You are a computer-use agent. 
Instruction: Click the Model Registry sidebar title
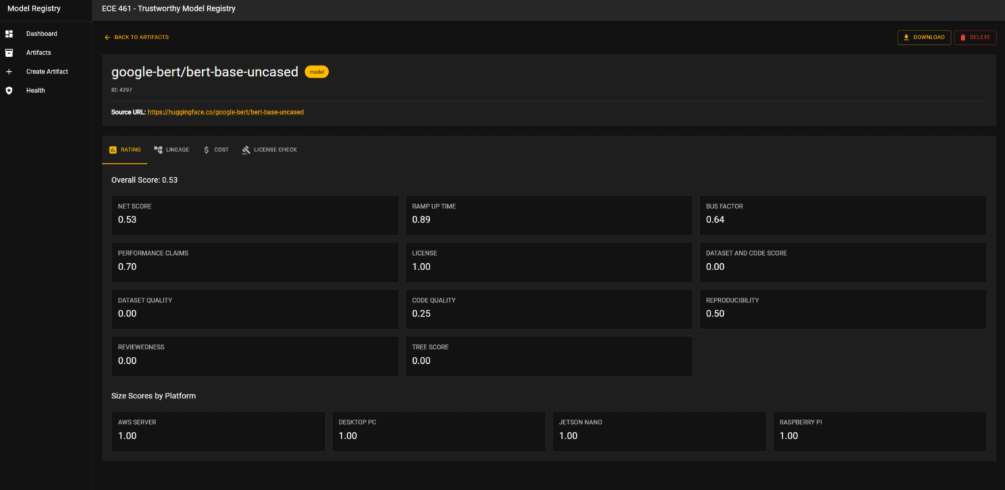pos(34,8)
